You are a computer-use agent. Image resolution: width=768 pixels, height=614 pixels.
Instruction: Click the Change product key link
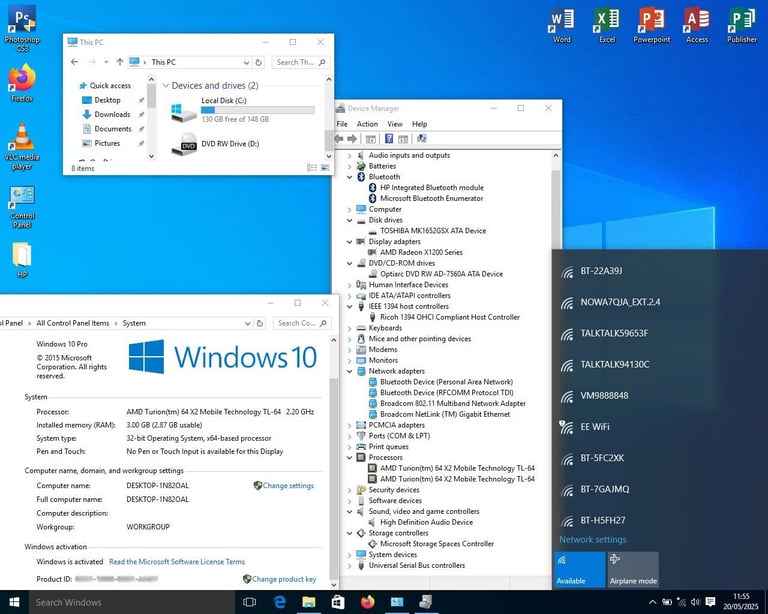coord(284,579)
